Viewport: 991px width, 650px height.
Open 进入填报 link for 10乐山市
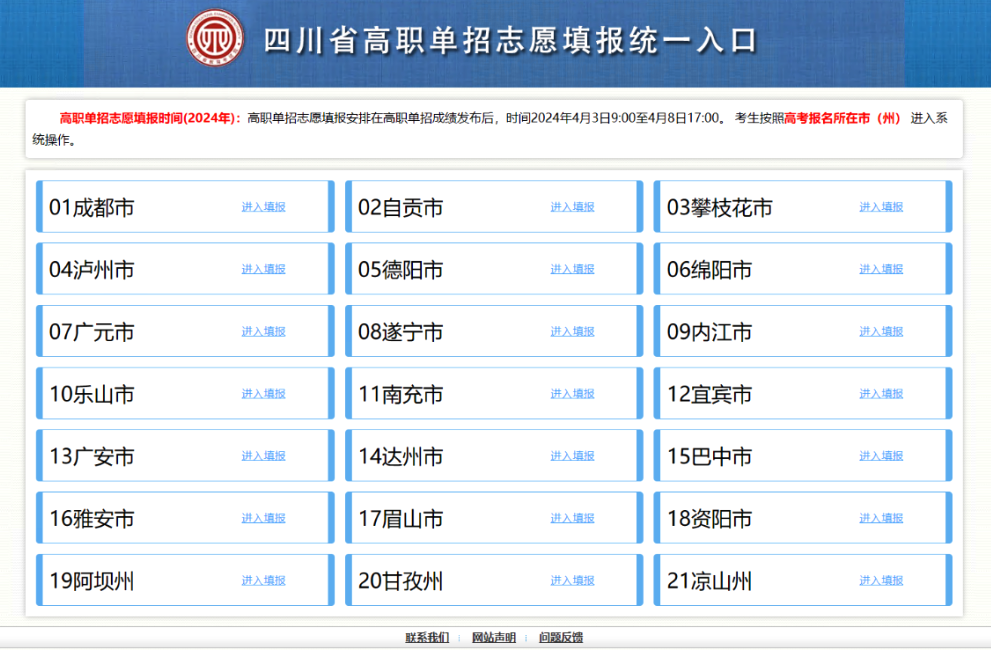click(263, 393)
